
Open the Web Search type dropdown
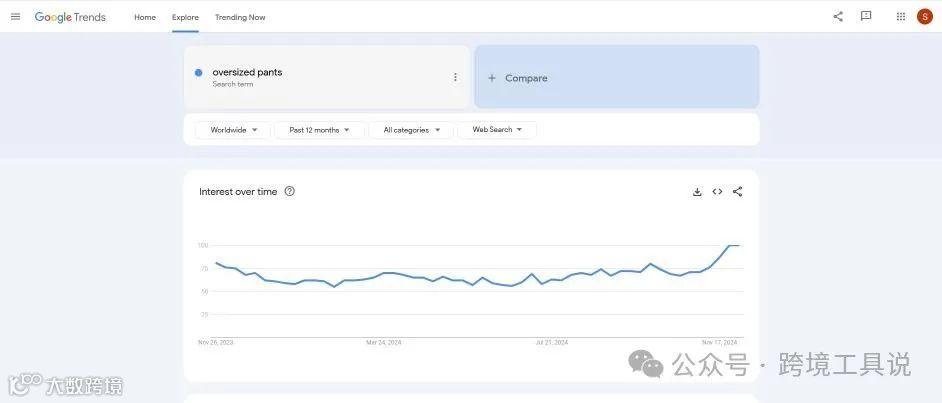(497, 130)
